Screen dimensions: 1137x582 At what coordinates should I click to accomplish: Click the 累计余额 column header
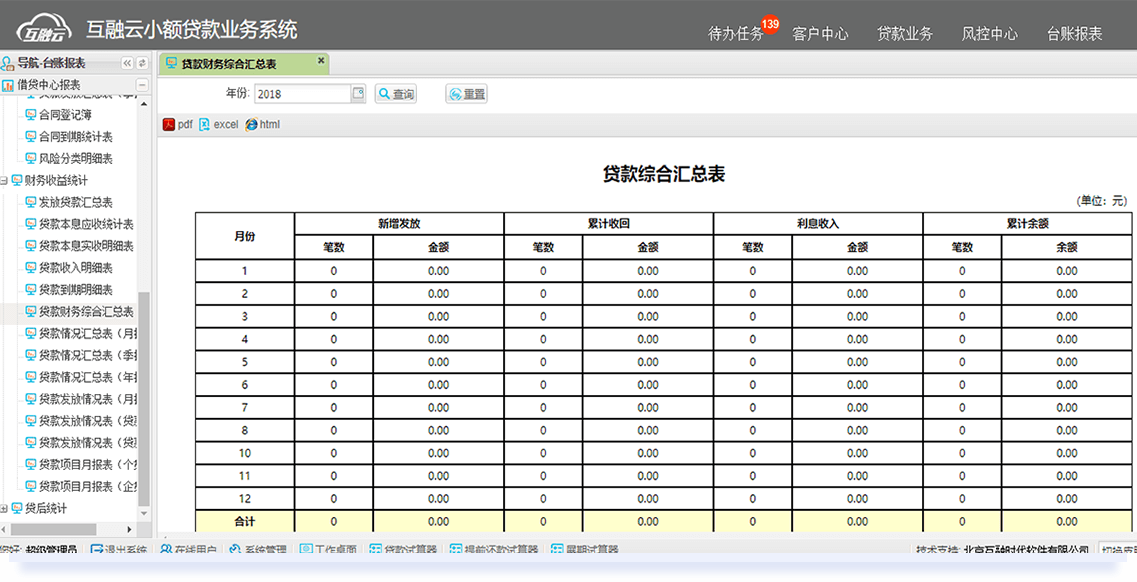(1028, 224)
